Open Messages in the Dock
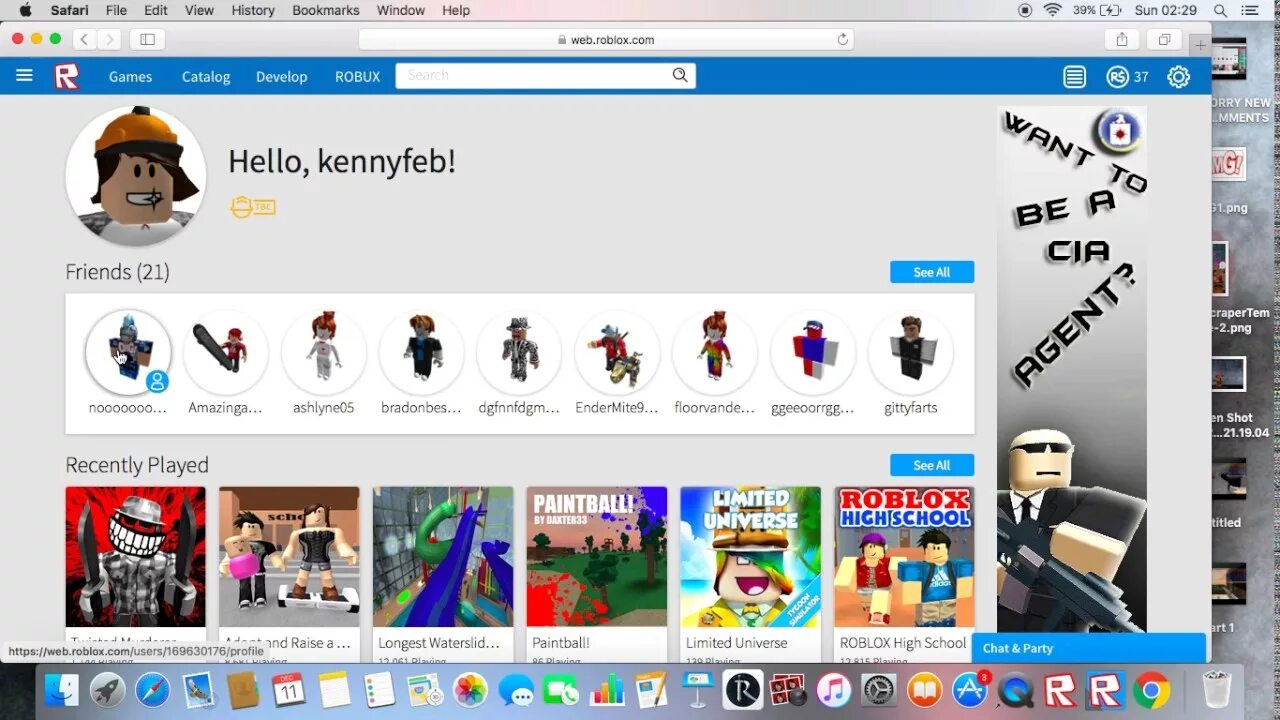This screenshot has height=720, width=1280. [516, 690]
